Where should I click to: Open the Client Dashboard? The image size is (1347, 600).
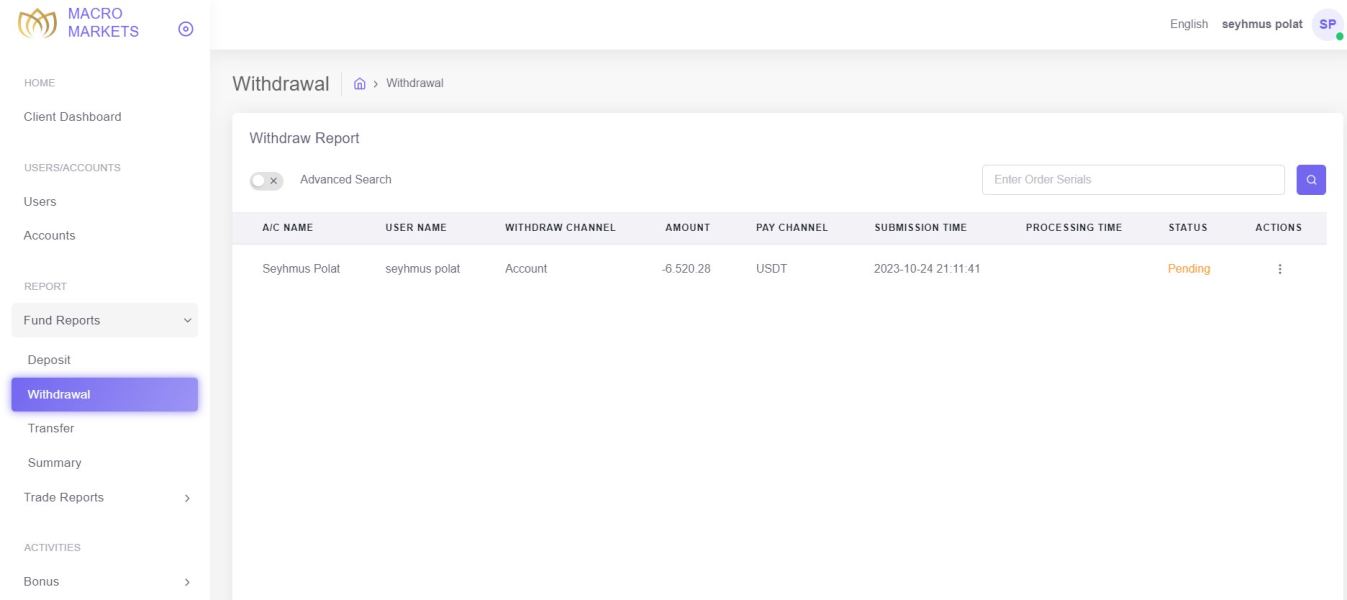coord(73,117)
